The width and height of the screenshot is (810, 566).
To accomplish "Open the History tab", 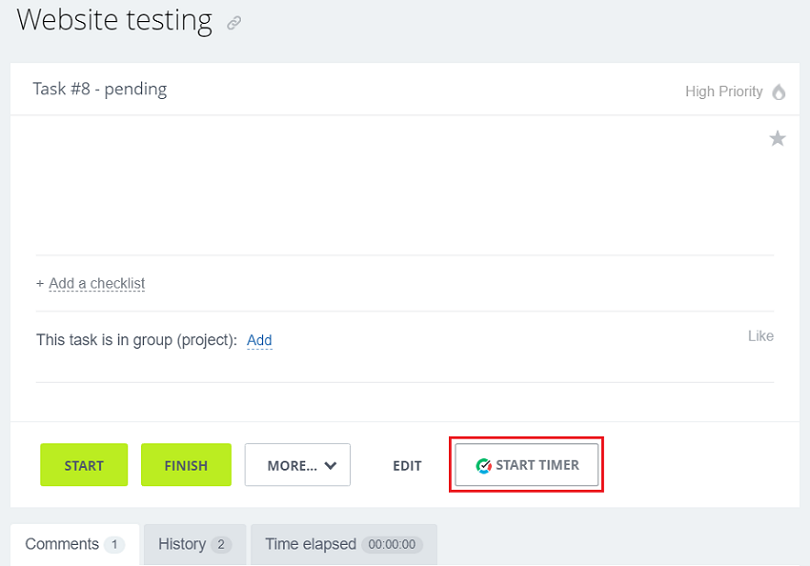I will (x=195, y=544).
